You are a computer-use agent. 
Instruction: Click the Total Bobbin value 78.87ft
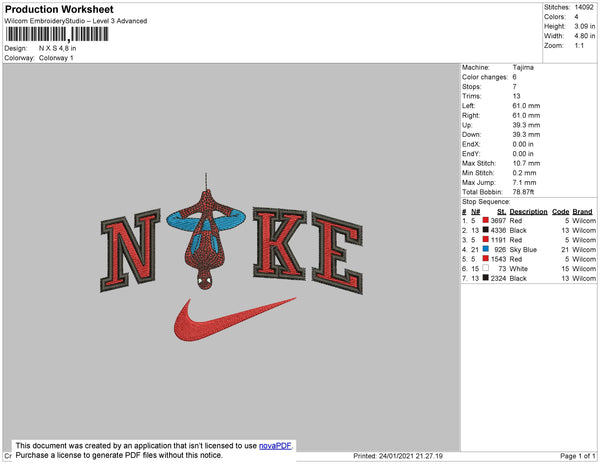(523, 192)
